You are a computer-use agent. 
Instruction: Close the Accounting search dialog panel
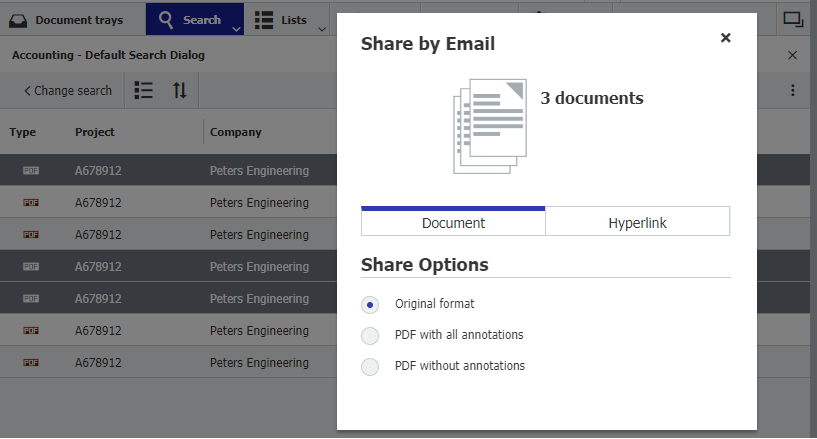(x=793, y=56)
